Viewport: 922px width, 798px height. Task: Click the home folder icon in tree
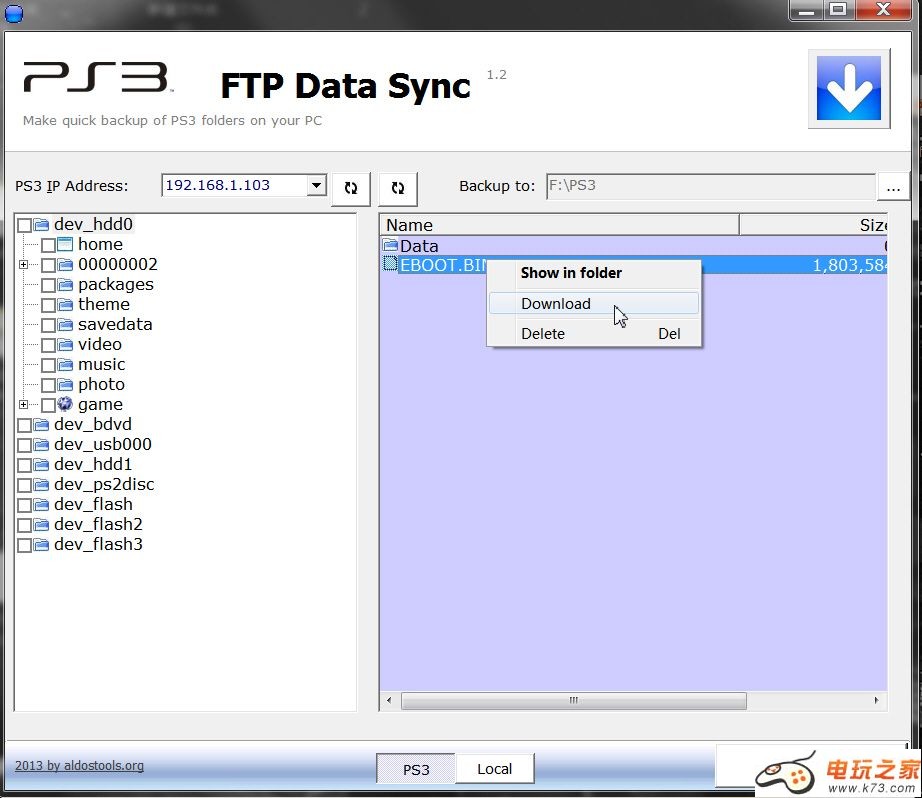coord(65,244)
